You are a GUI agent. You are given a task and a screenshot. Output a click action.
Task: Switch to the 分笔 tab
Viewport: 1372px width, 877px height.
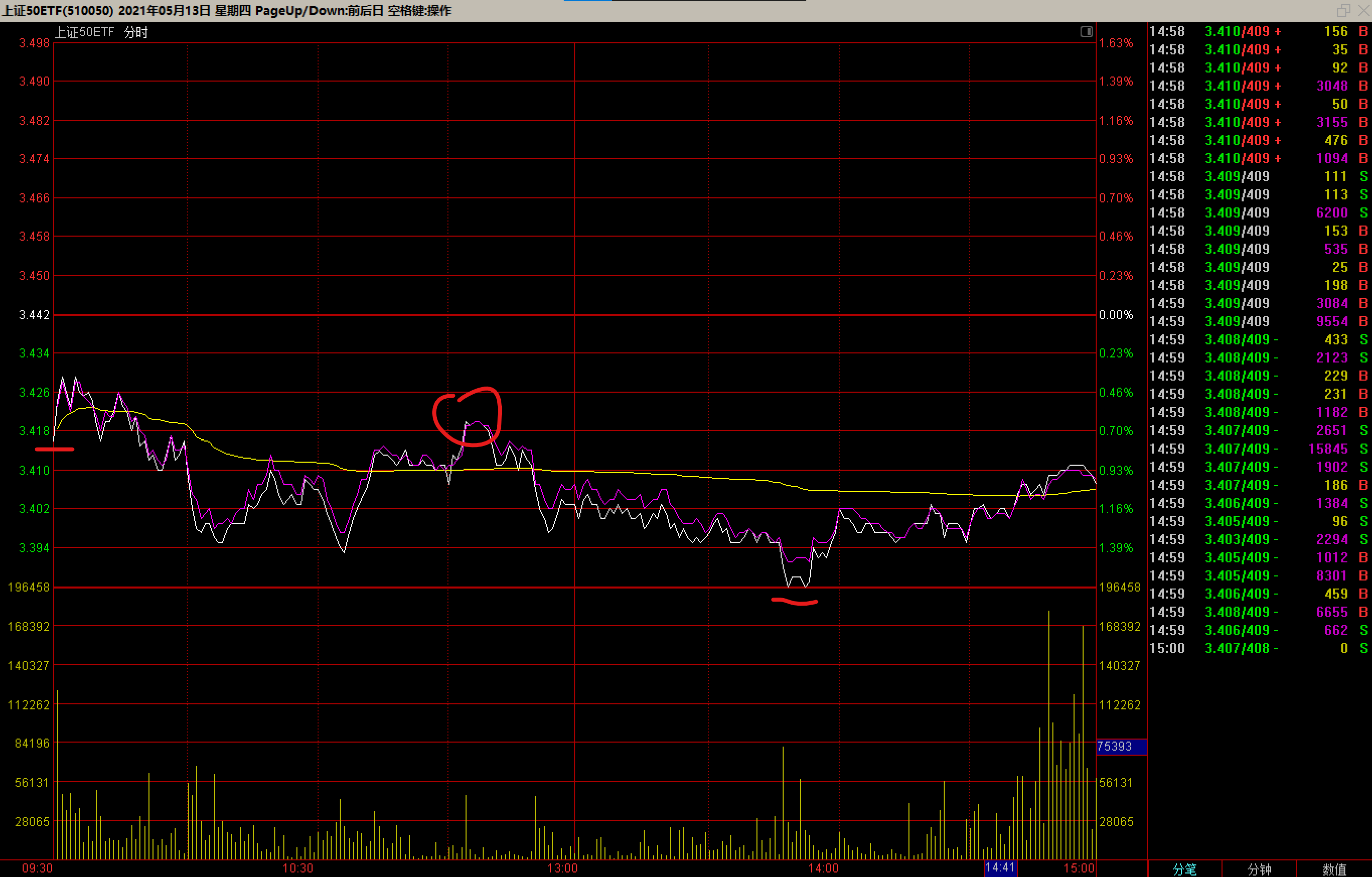[x=1185, y=869]
